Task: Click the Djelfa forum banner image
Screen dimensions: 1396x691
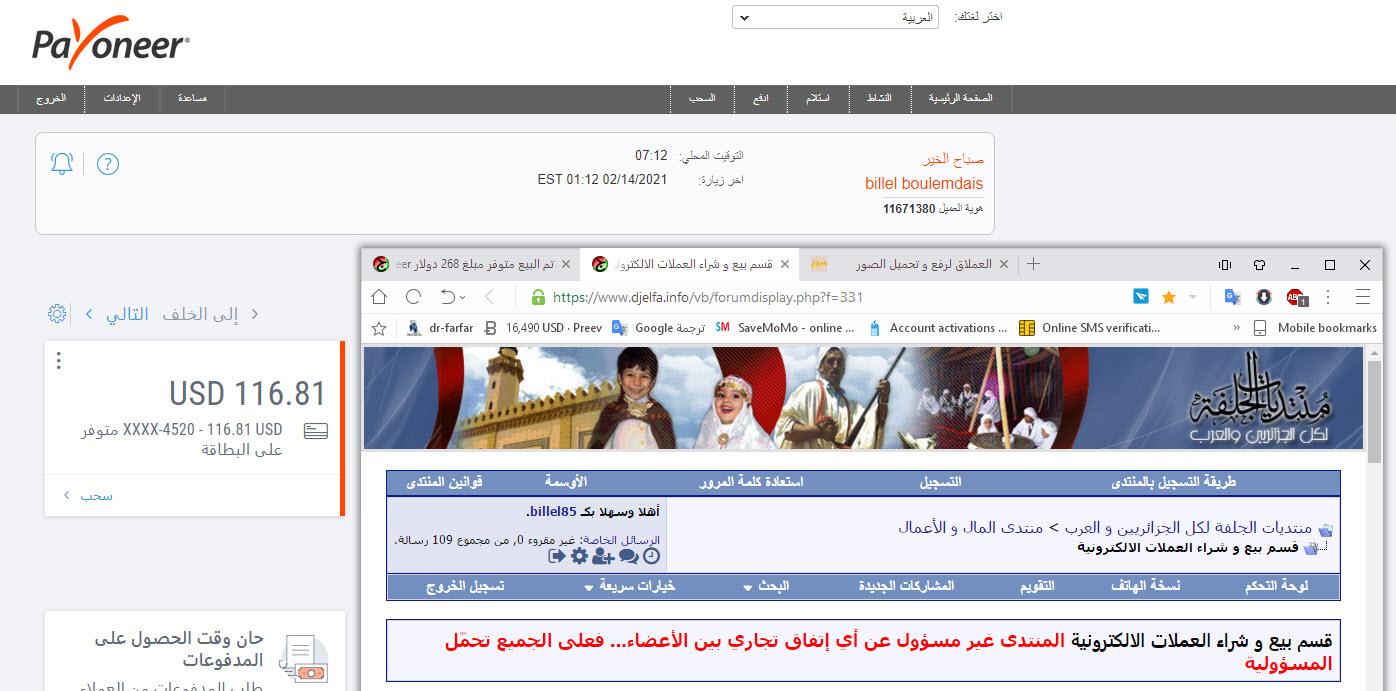Action: coord(864,397)
